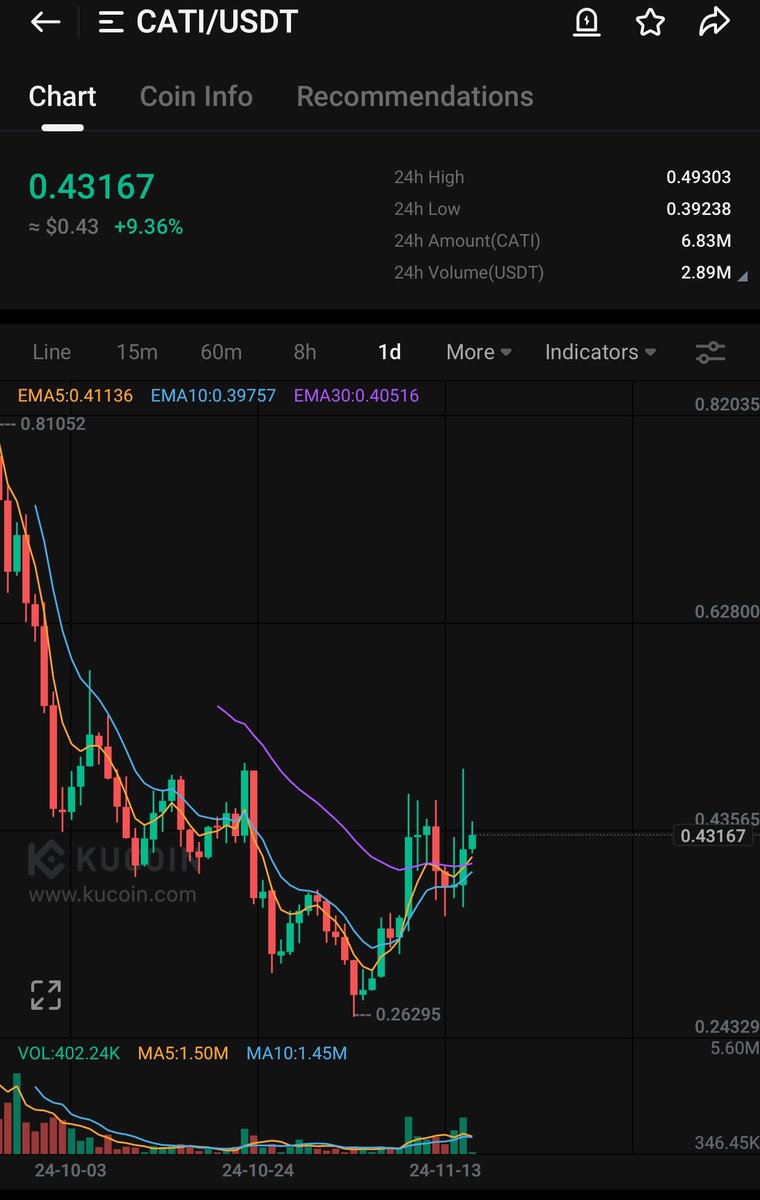Tap the CATI/USDT pair title

(217, 22)
